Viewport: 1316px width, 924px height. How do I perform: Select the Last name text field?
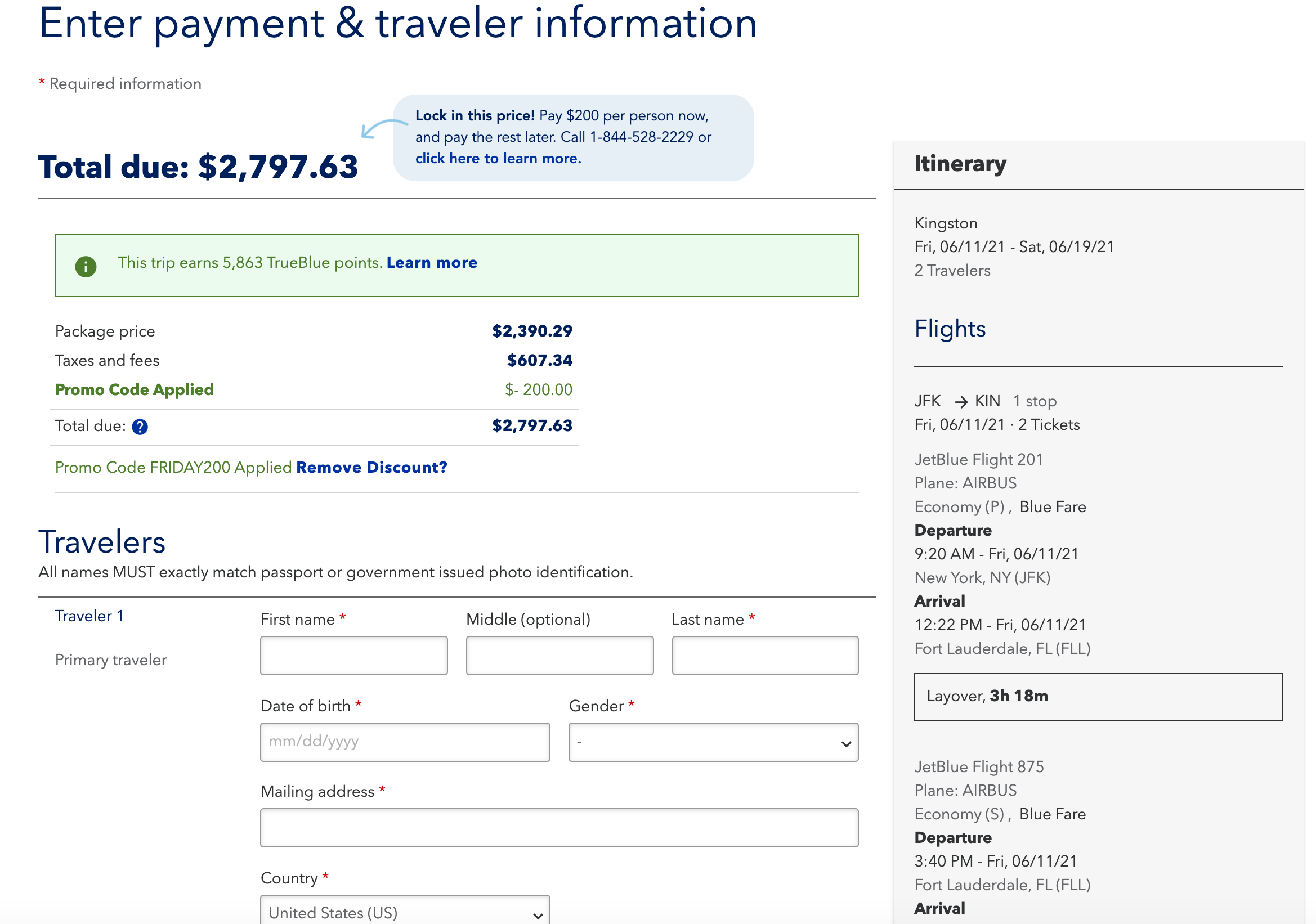(x=764, y=656)
